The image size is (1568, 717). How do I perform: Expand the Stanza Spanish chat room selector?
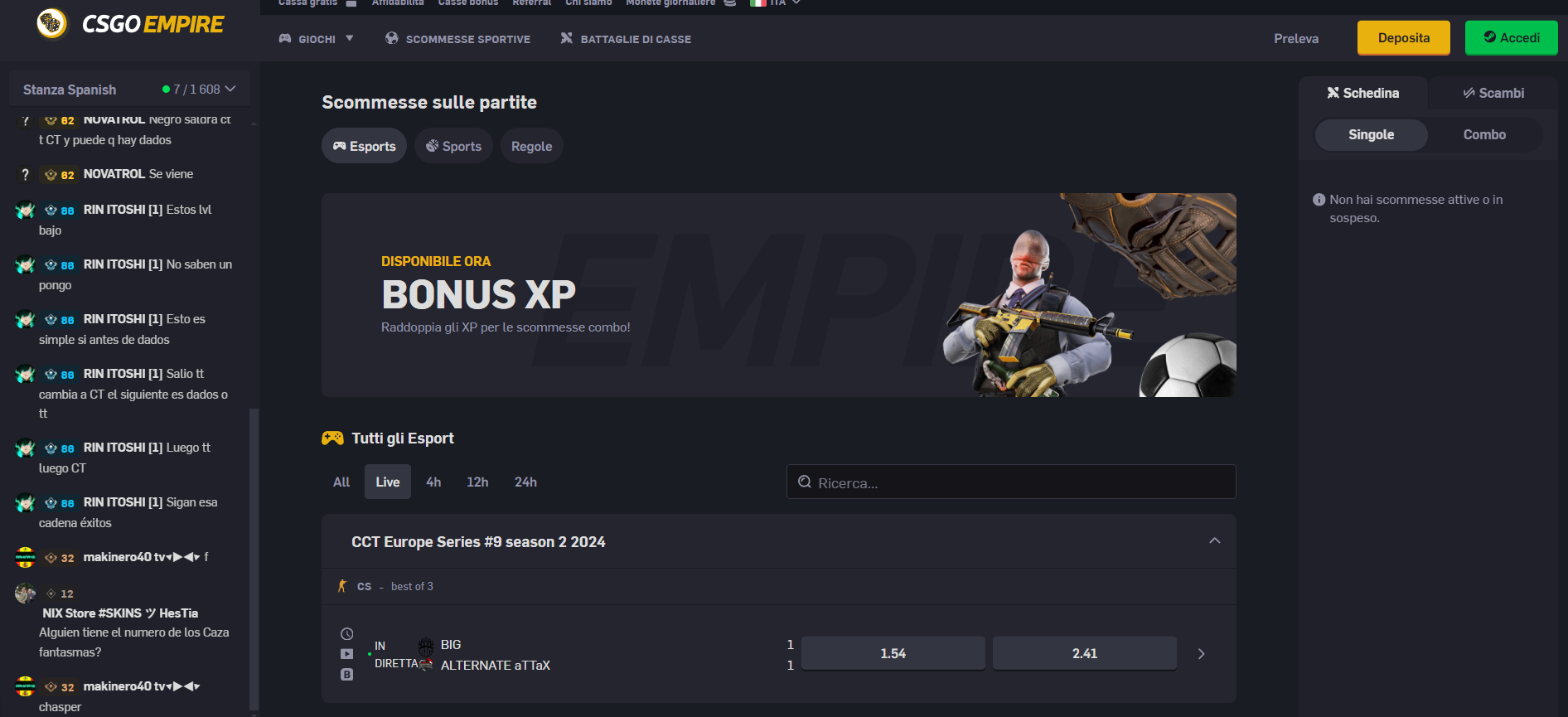click(x=129, y=90)
